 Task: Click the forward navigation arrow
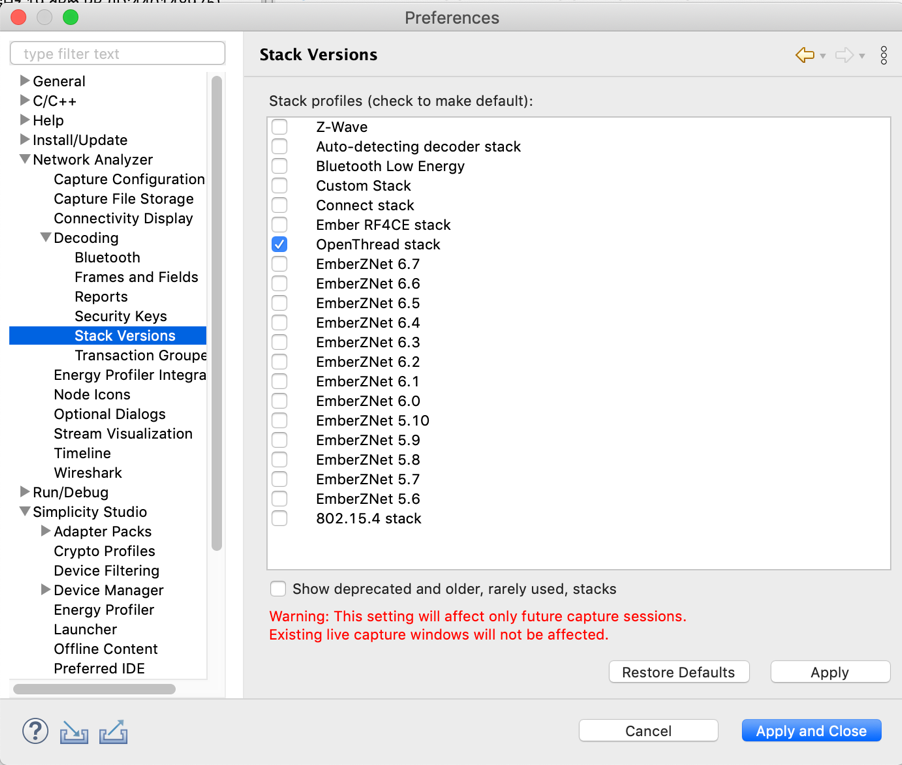846,55
